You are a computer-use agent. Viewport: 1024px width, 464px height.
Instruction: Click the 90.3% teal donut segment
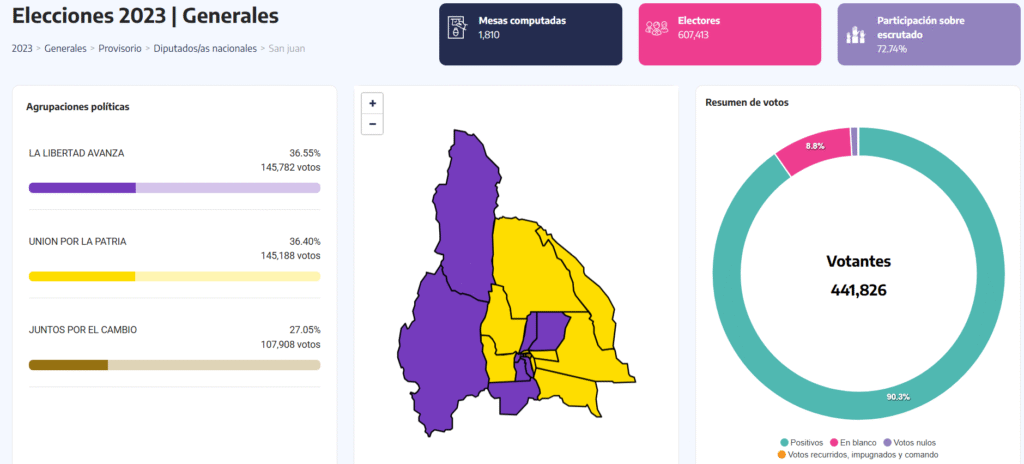(x=898, y=397)
